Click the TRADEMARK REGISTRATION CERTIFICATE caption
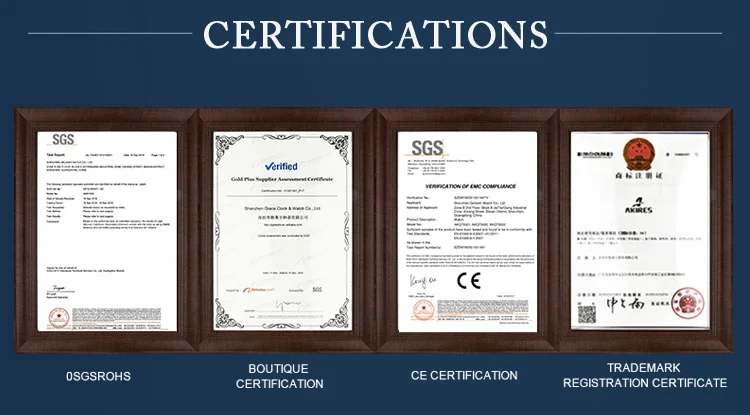The height and width of the screenshot is (415, 750). pyautogui.click(x=645, y=375)
